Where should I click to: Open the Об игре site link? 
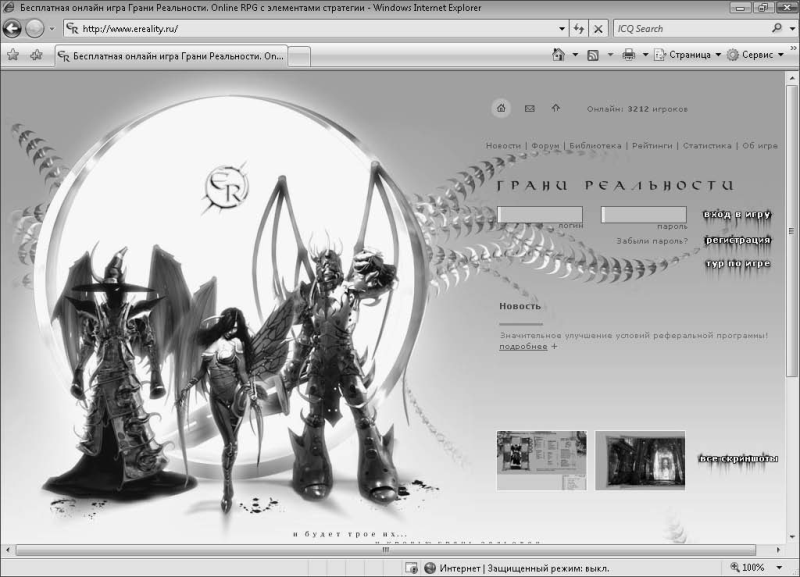[x=760, y=146]
